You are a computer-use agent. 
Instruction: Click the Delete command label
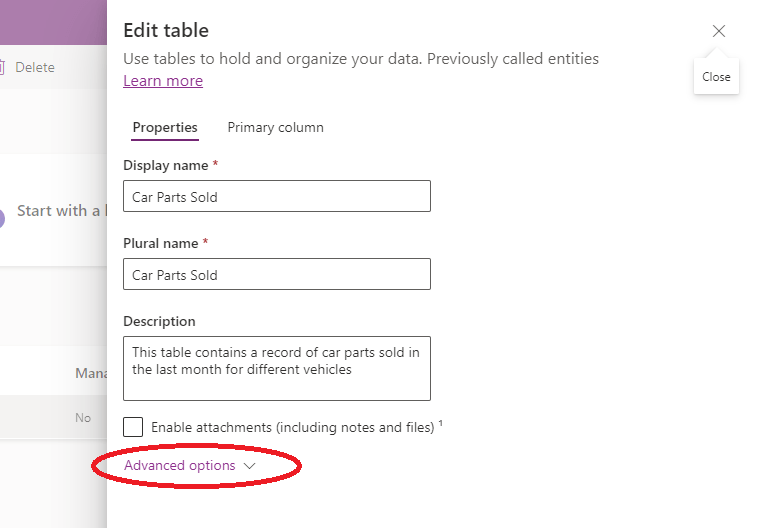[x=35, y=68]
